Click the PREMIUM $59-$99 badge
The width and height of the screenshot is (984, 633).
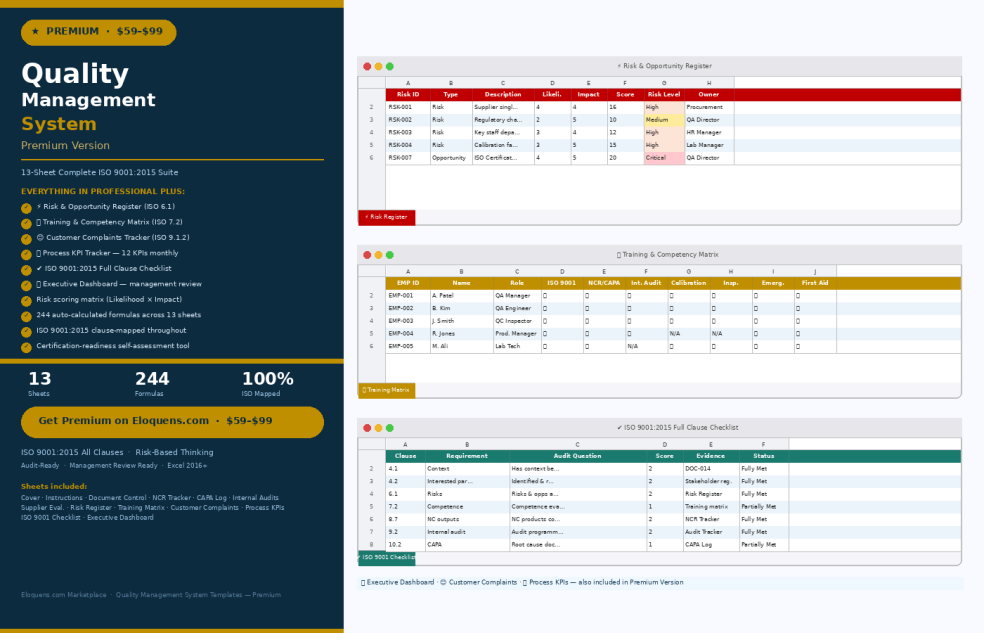pyautogui.click(x=99, y=32)
